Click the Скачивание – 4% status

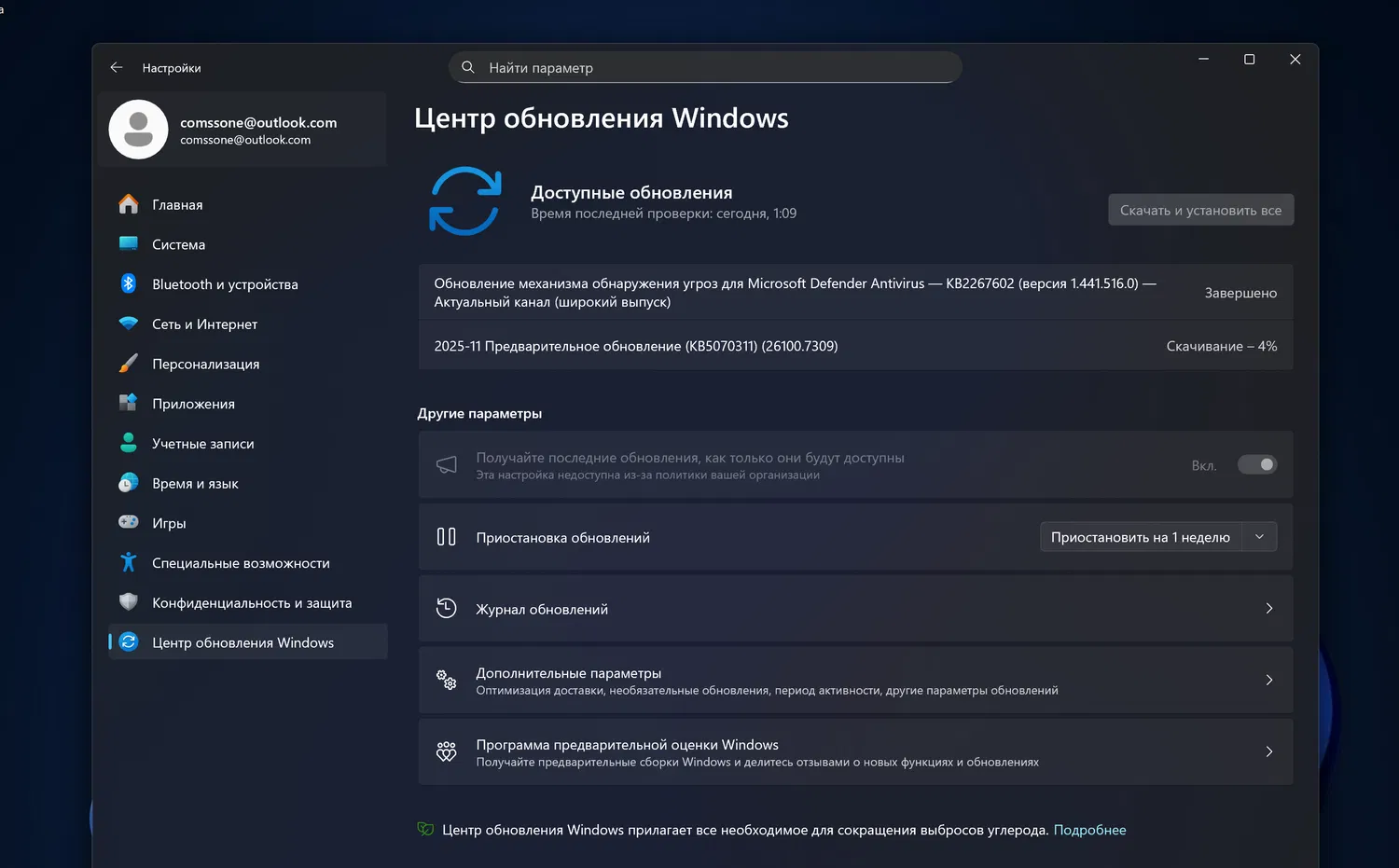[1222, 346]
